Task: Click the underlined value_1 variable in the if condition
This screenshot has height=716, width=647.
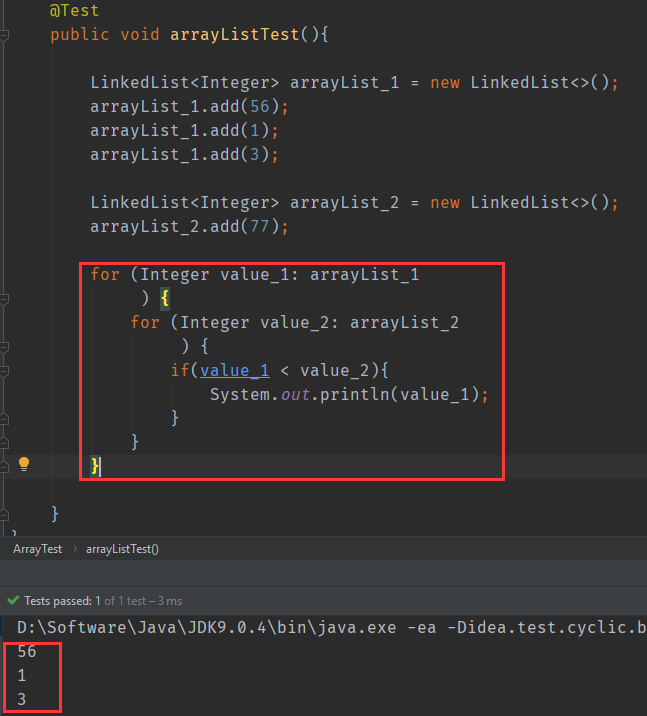Action: point(235,370)
